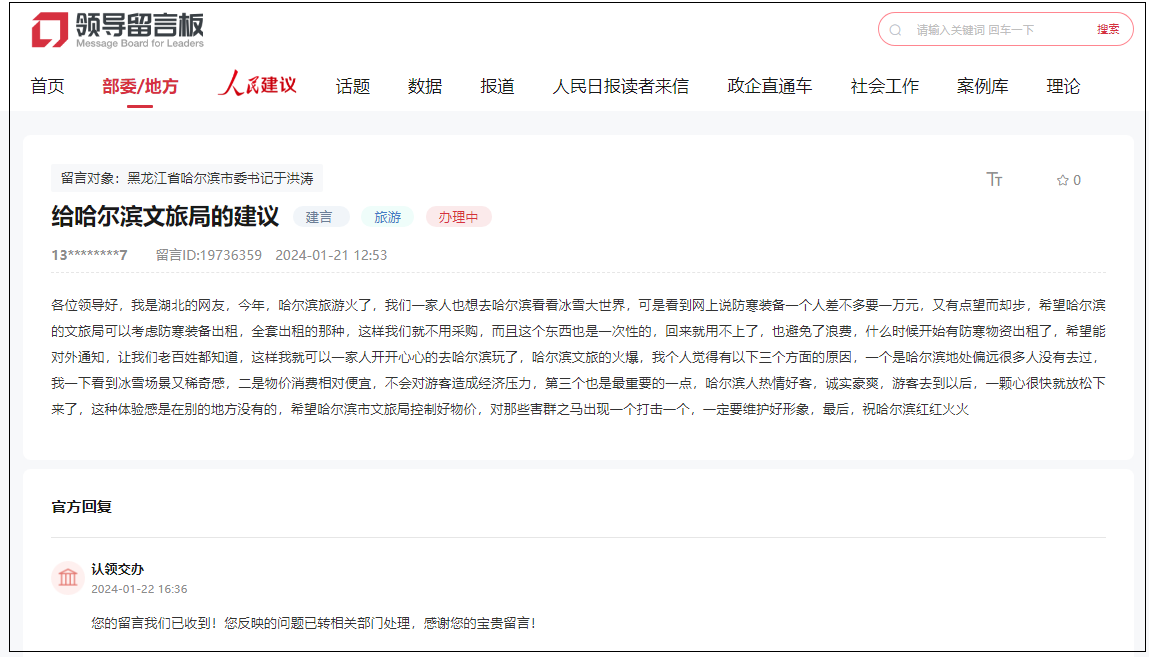Click the username 13********7
The height and width of the screenshot is (657, 1149).
pos(89,255)
